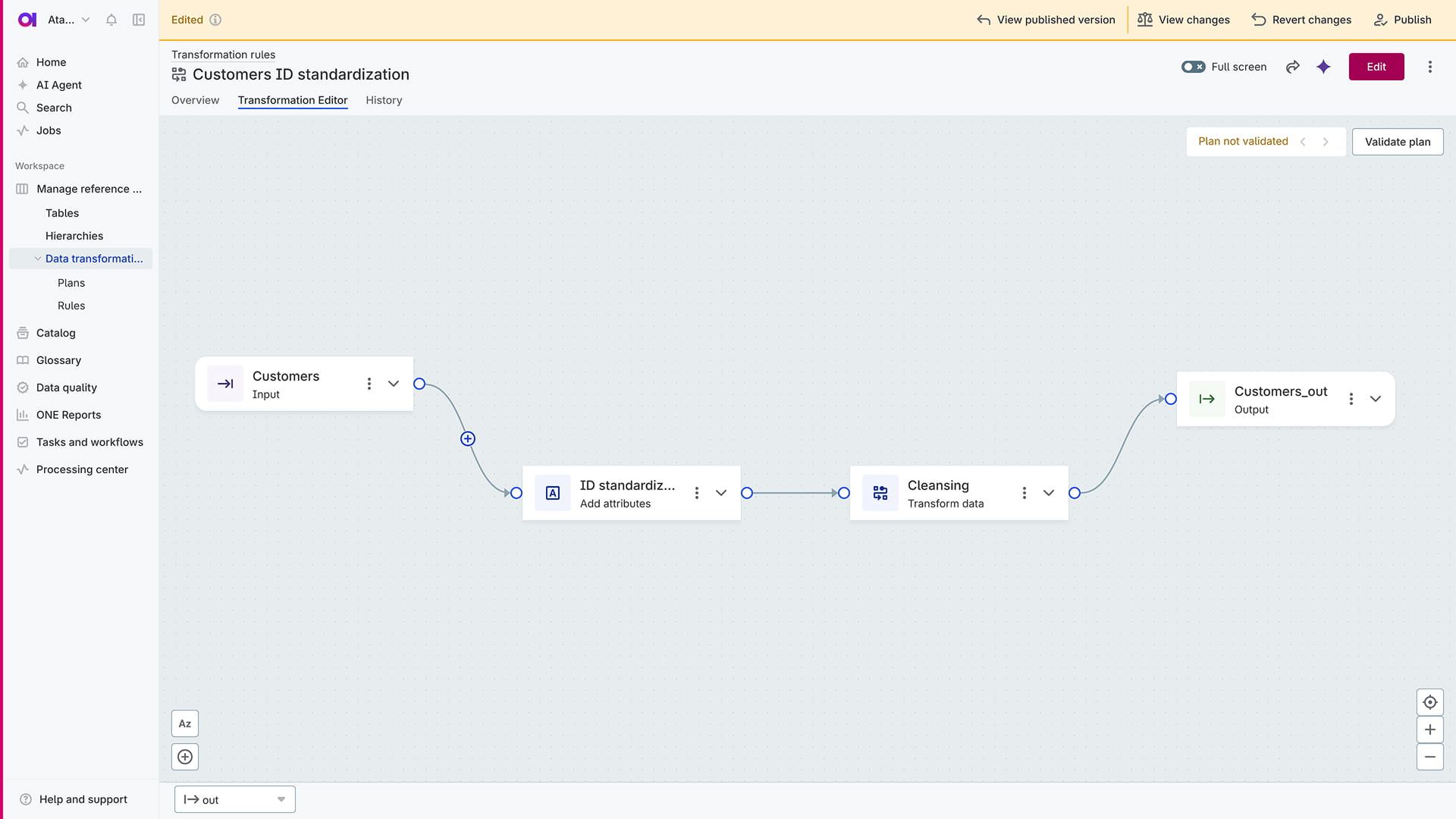Open the Cleansing step options menu
Screen dimensions: 1456x819
click(x=1024, y=493)
